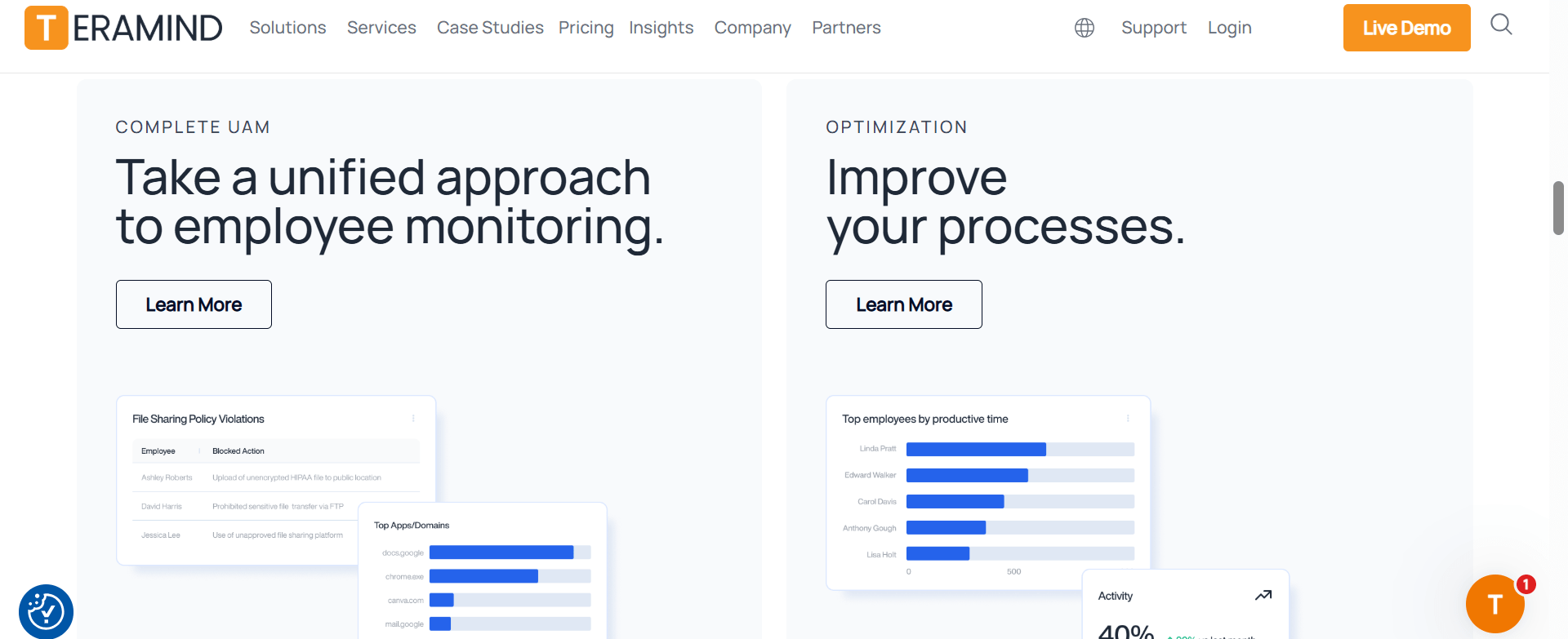Open cookie consent preferences badge

[x=46, y=611]
